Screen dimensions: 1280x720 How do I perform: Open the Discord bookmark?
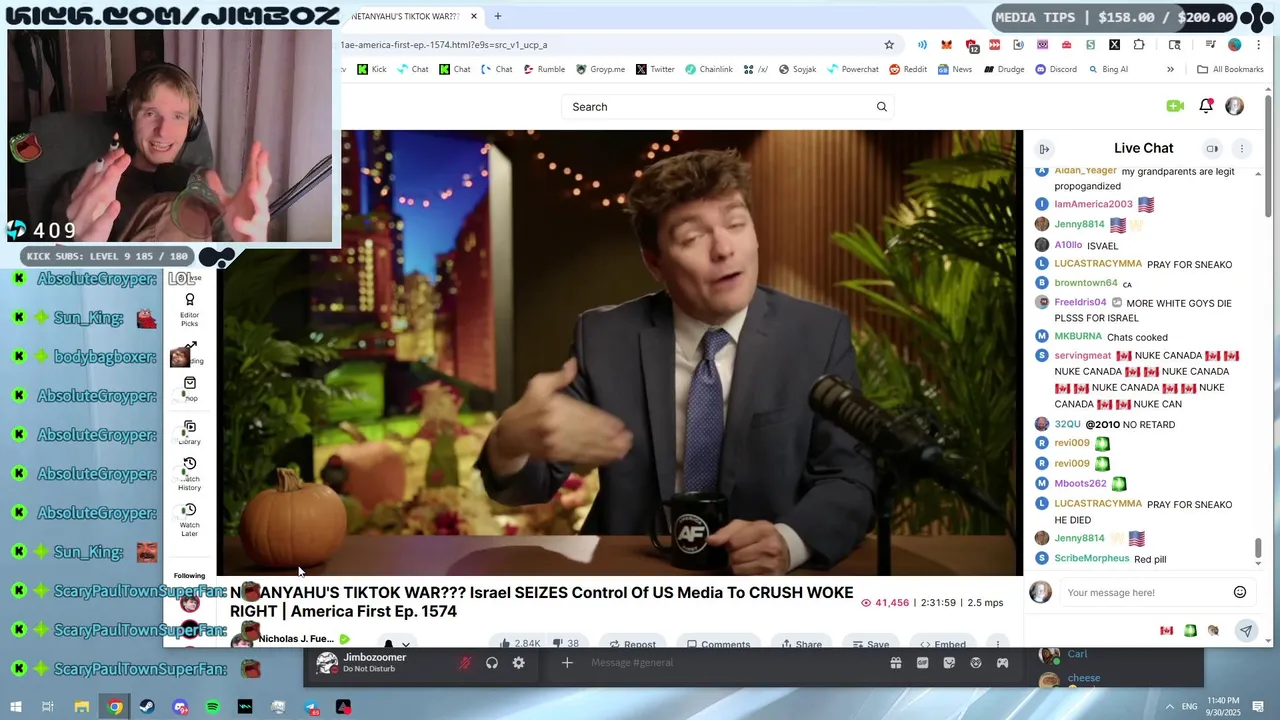point(1056,70)
